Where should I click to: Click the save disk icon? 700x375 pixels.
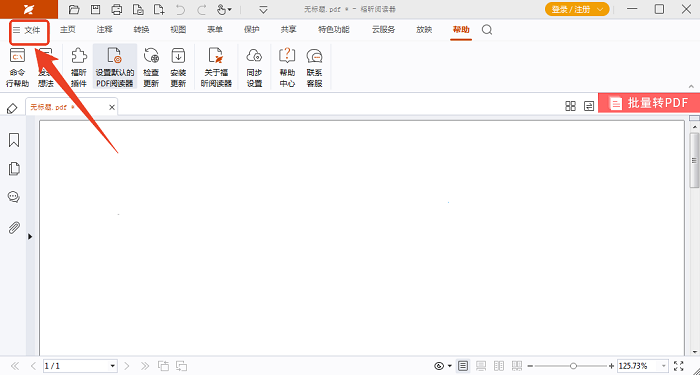click(x=96, y=9)
